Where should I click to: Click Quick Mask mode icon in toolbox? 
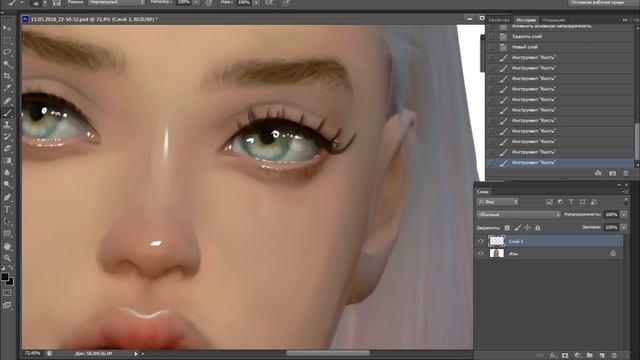click(x=7, y=293)
